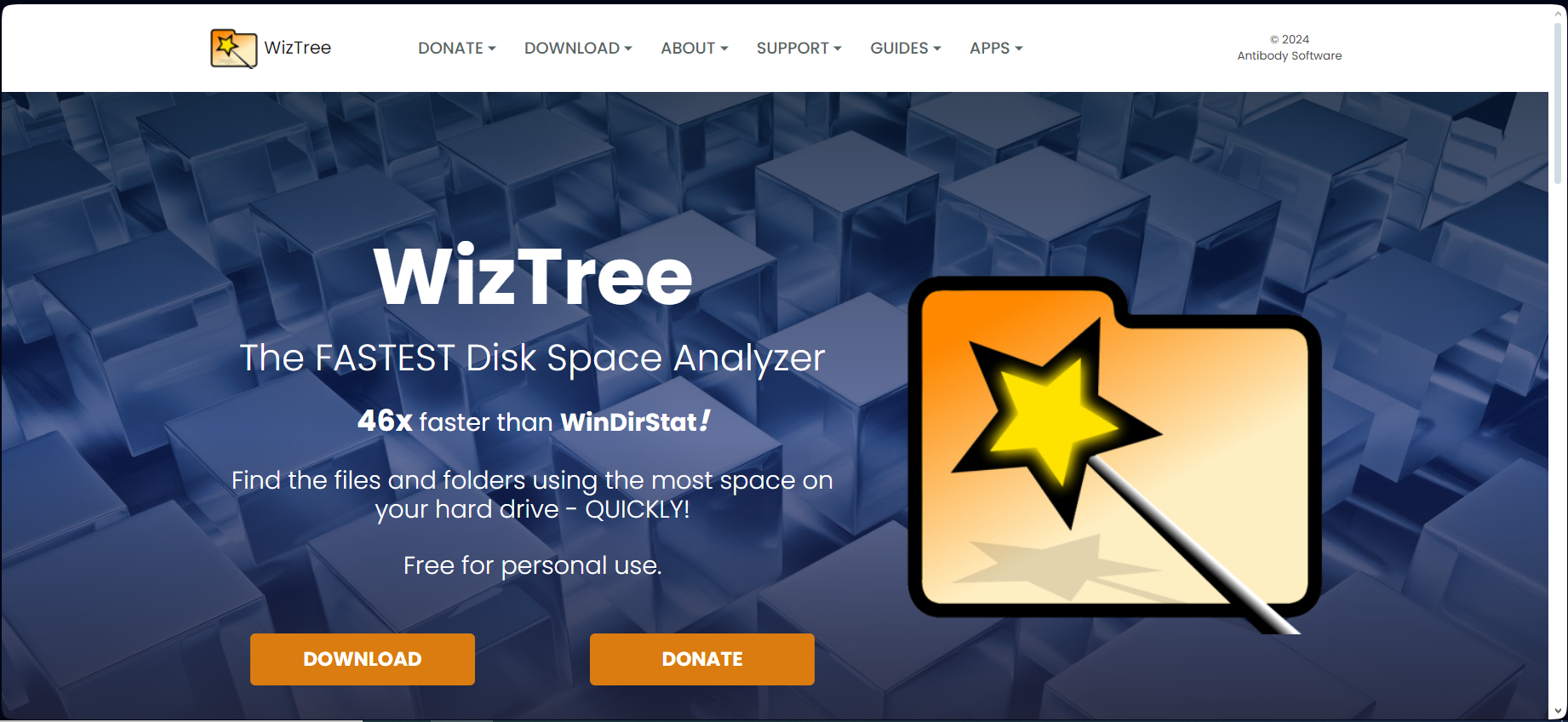Open the APPS menu
Viewport: 1568px width, 722px height.
pos(996,49)
